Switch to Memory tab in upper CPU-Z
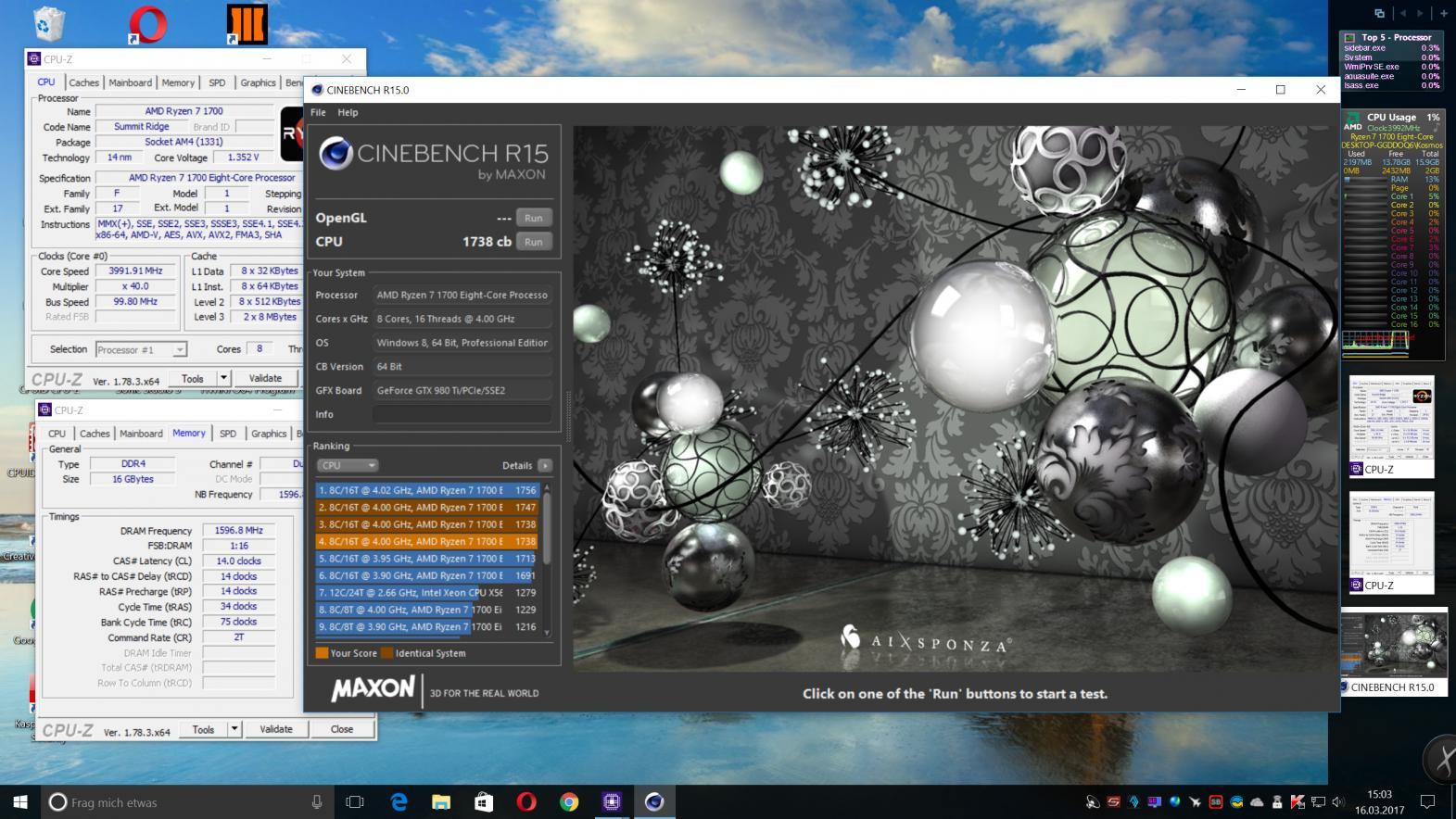The height and width of the screenshot is (819, 1456). click(178, 82)
